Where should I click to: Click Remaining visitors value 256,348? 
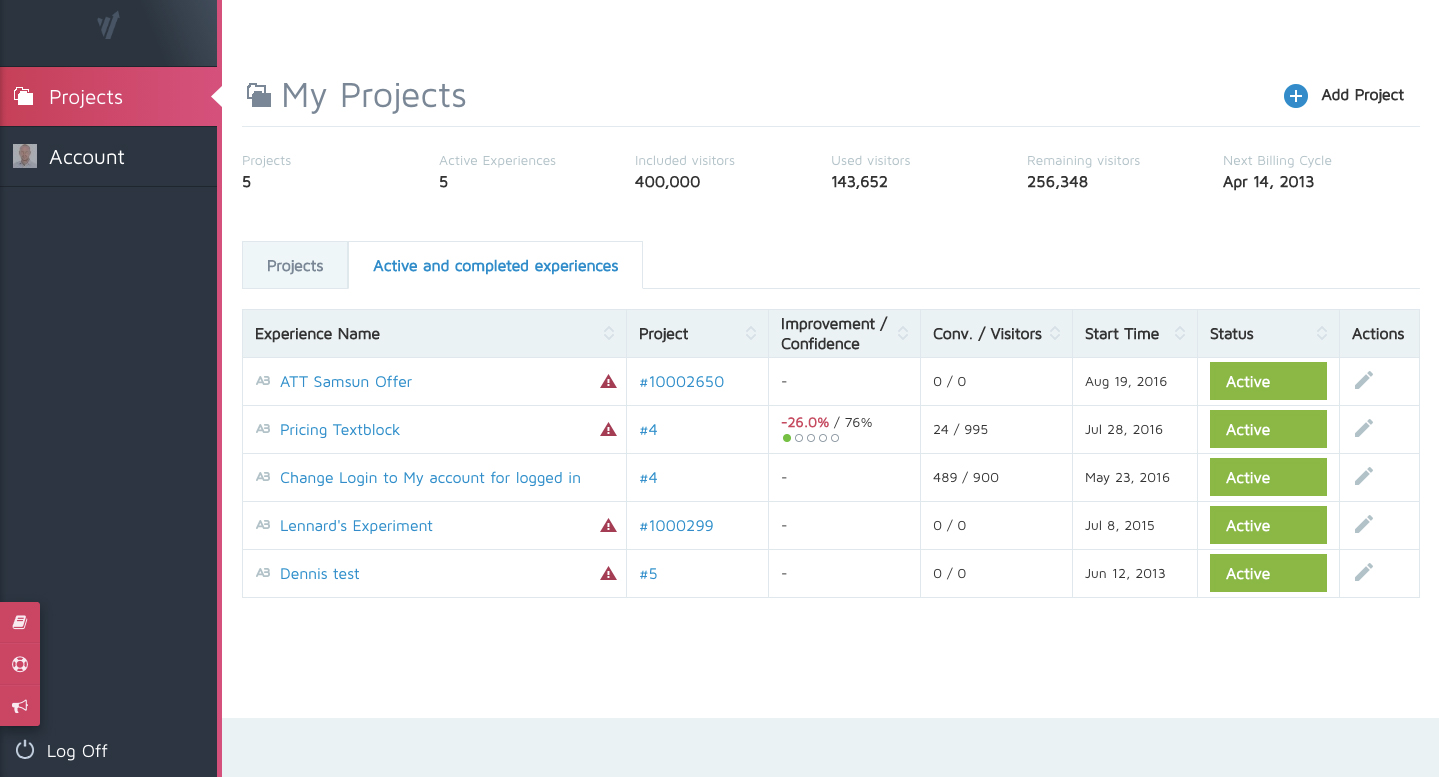(x=1057, y=182)
